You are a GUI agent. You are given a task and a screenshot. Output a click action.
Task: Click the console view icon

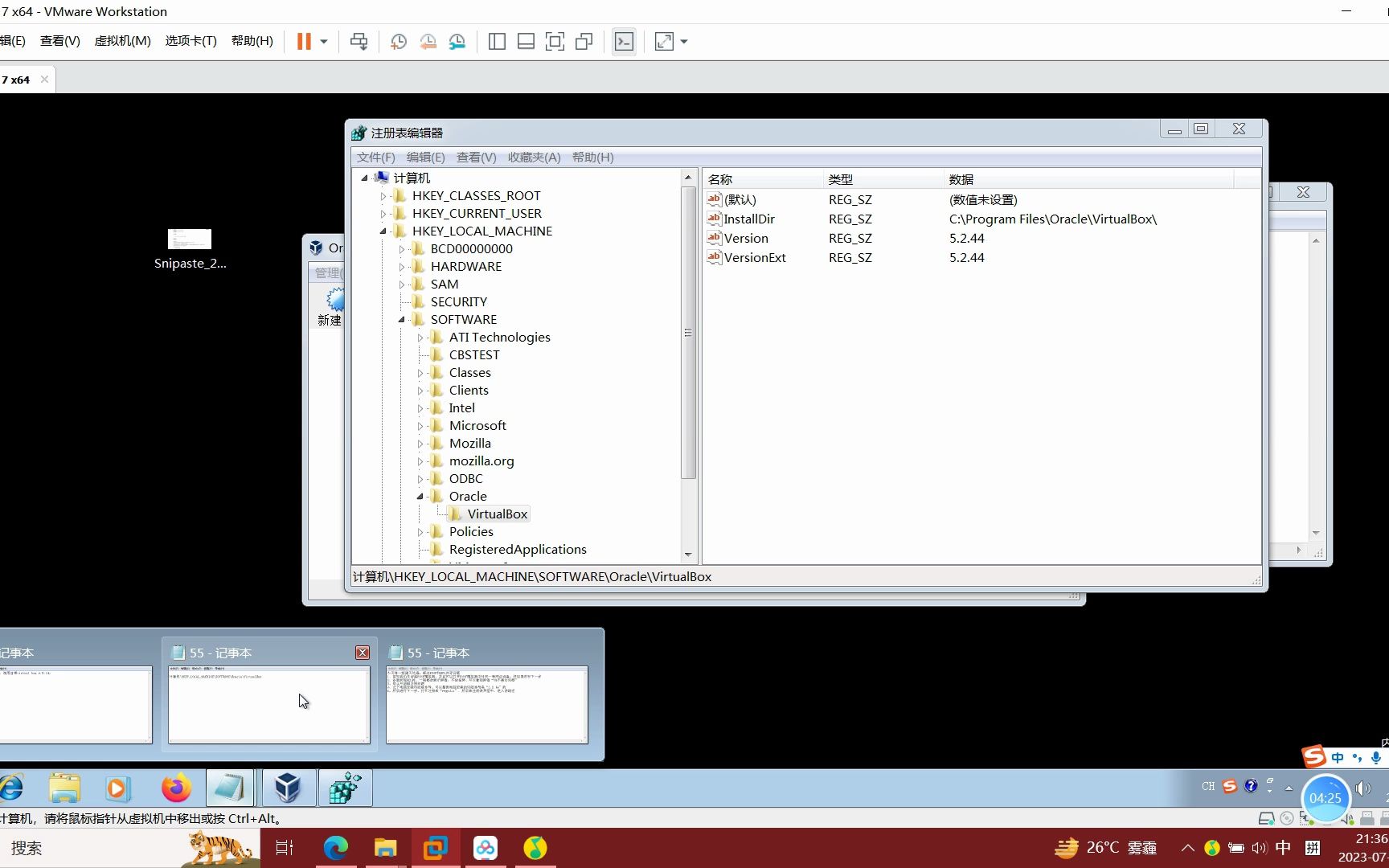click(x=624, y=42)
